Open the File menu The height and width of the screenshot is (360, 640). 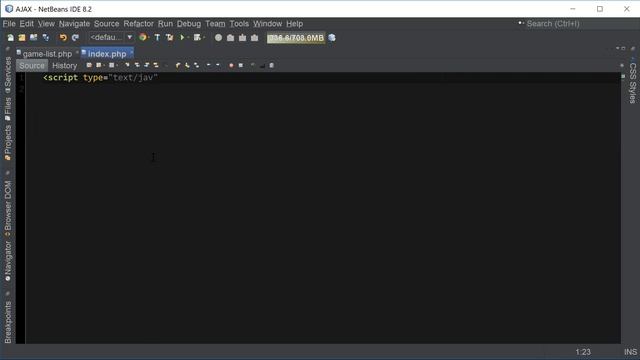[x=9, y=24]
